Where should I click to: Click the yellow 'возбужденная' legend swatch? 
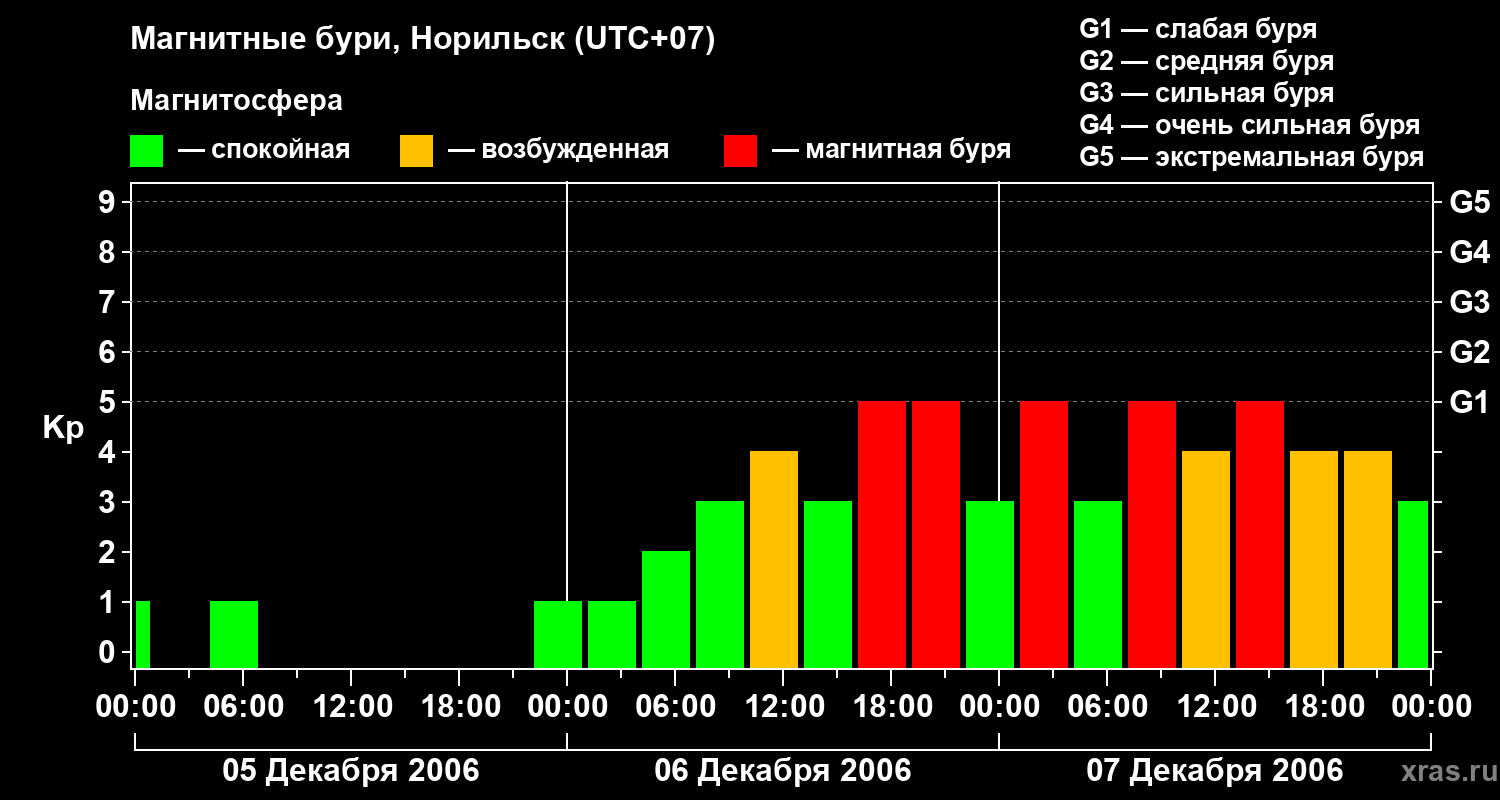pos(416,151)
